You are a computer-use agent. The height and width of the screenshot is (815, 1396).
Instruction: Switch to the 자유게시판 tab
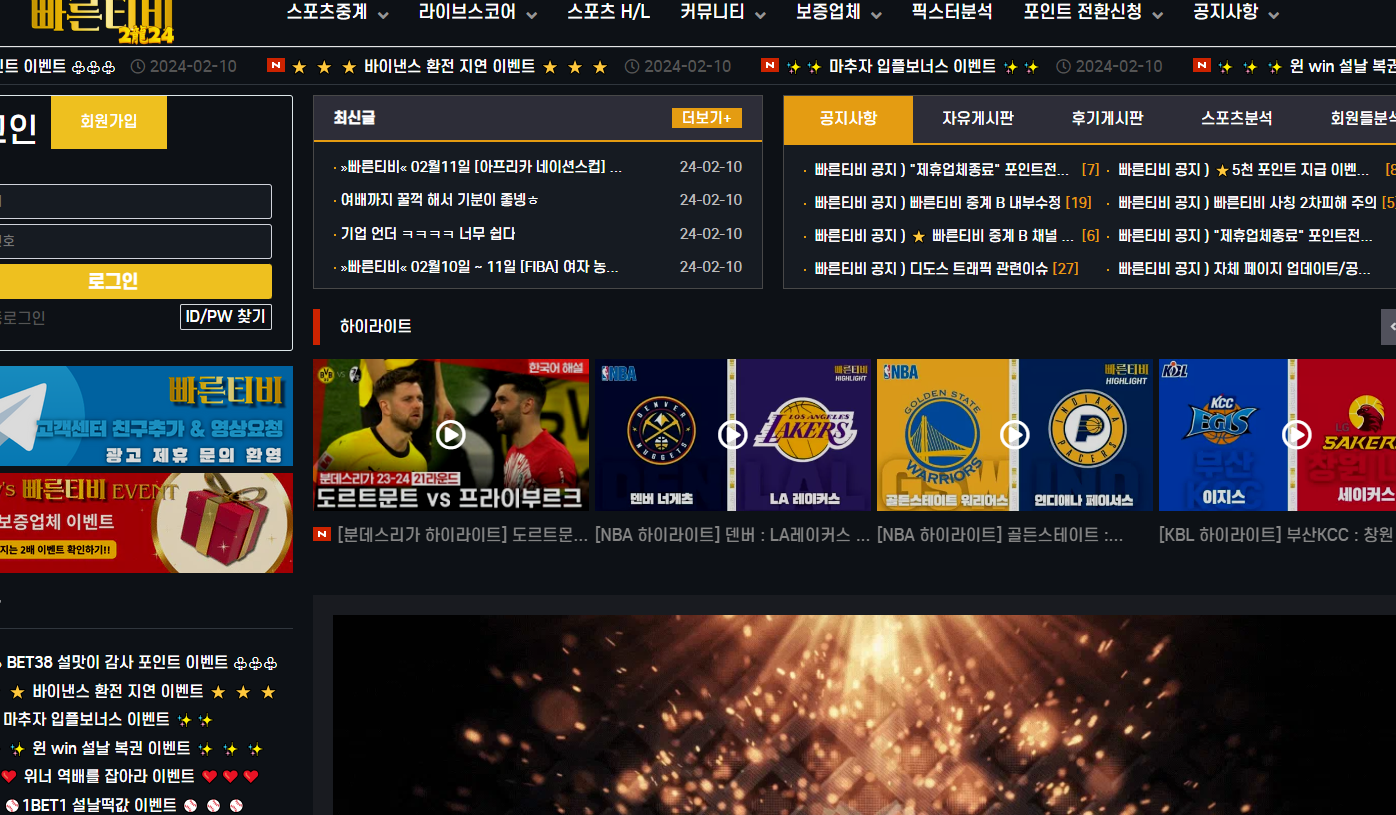pos(977,119)
